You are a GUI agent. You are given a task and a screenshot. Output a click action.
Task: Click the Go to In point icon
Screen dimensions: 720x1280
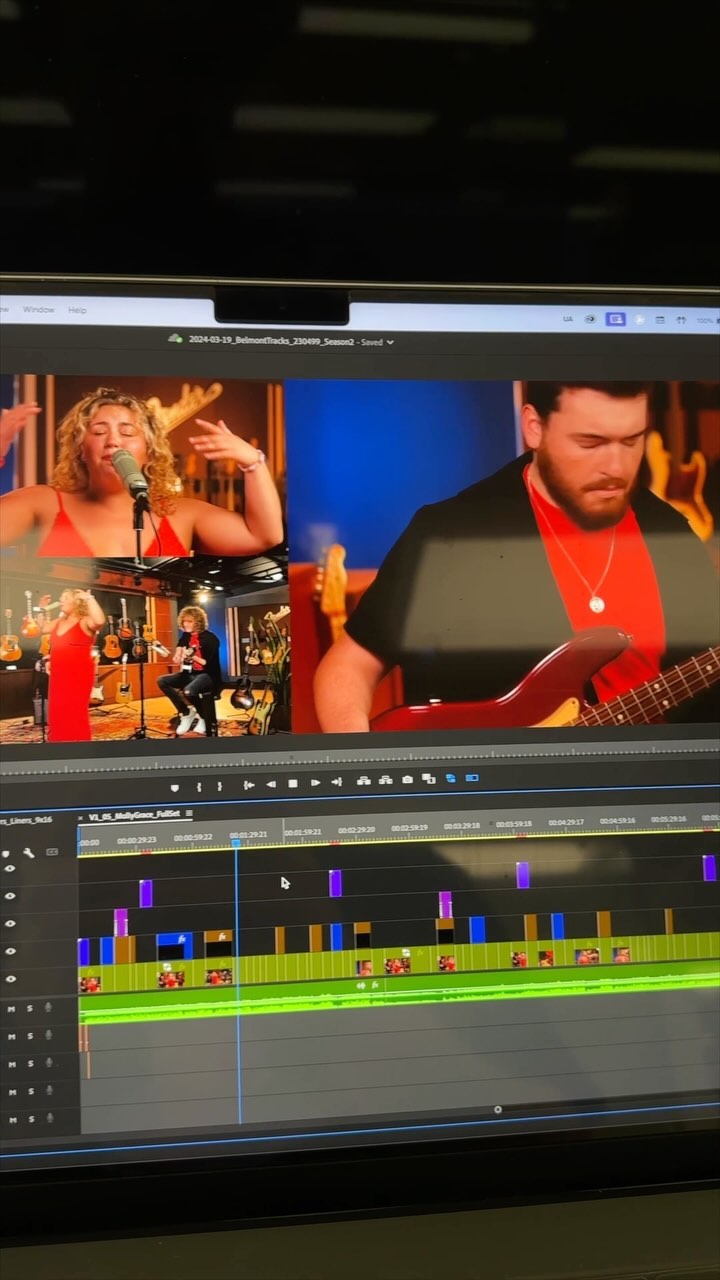249,785
